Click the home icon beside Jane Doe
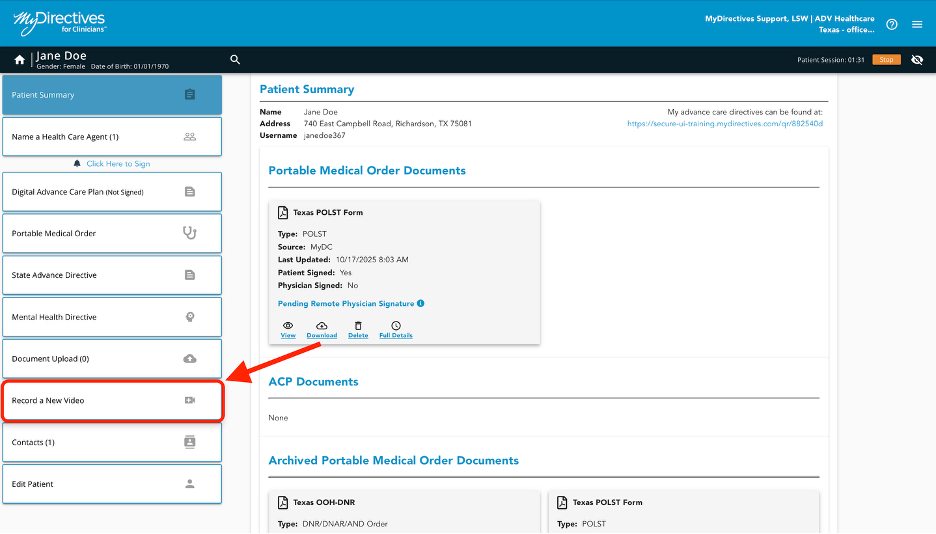Screen dimensions: 936x534 (x=19, y=60)
